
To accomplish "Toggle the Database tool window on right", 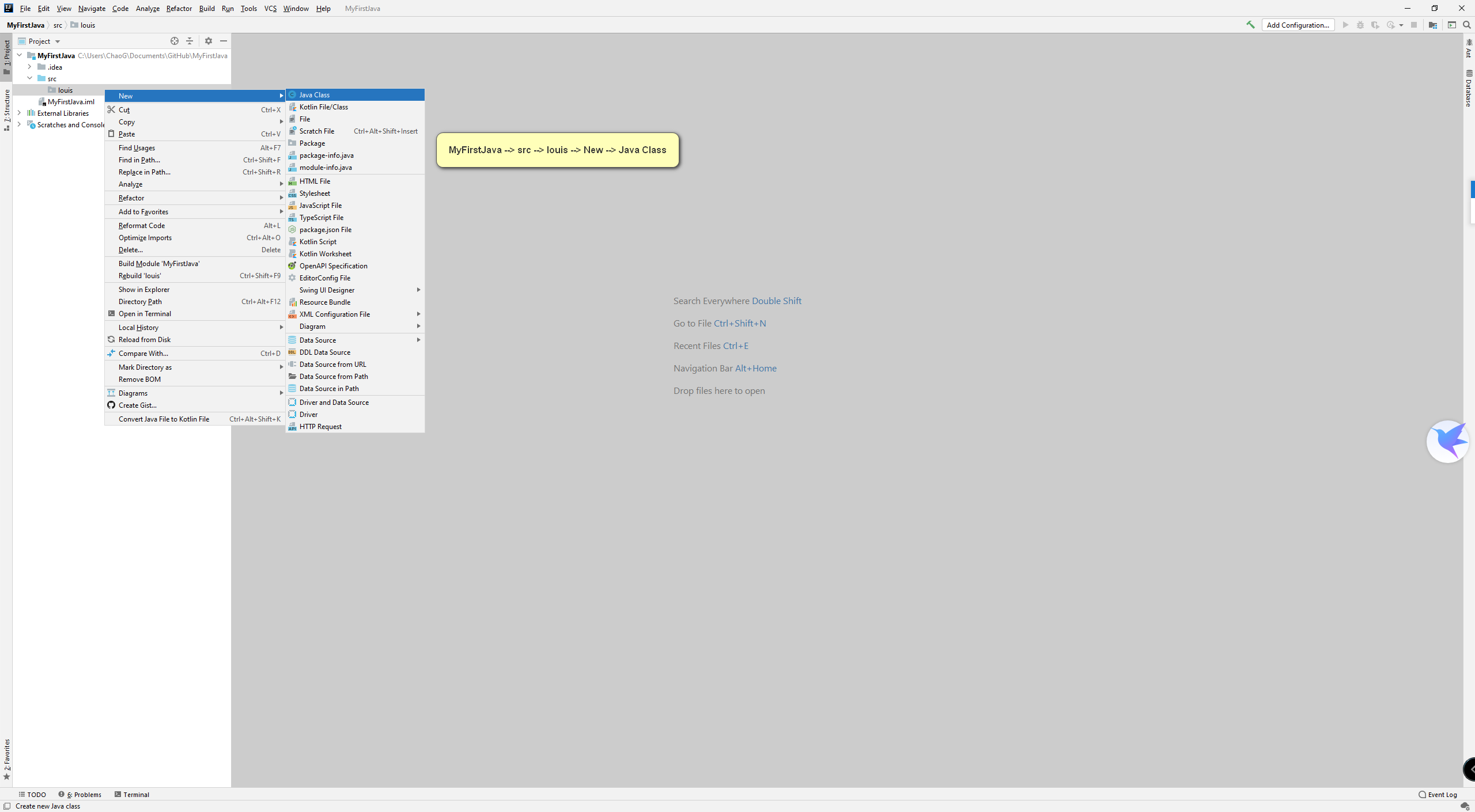I will (x=1469, y=89).
